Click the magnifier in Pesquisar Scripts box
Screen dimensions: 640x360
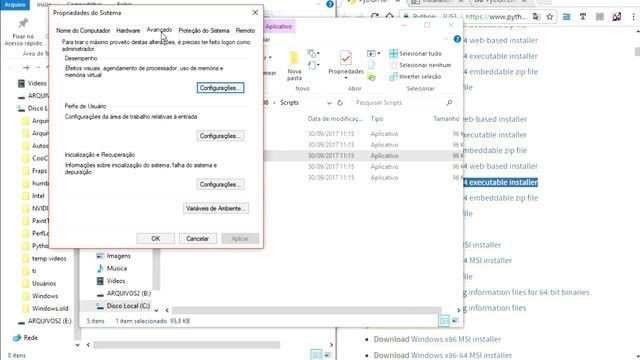click(449, 103)
